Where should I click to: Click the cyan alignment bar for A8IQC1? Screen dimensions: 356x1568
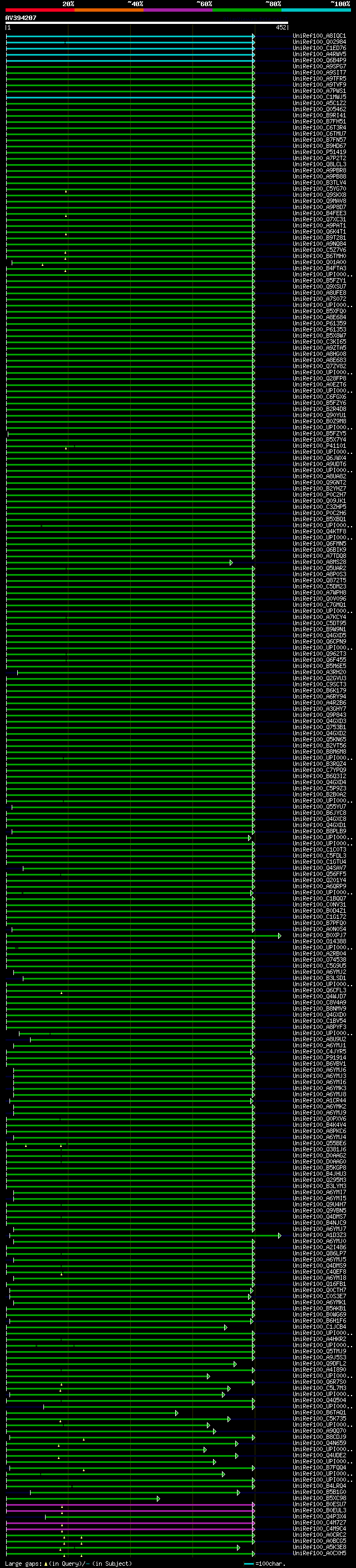pos(130,36)
